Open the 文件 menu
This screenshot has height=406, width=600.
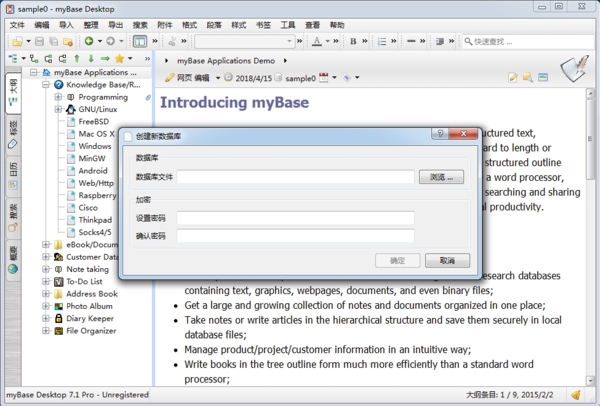coord(17,25)
